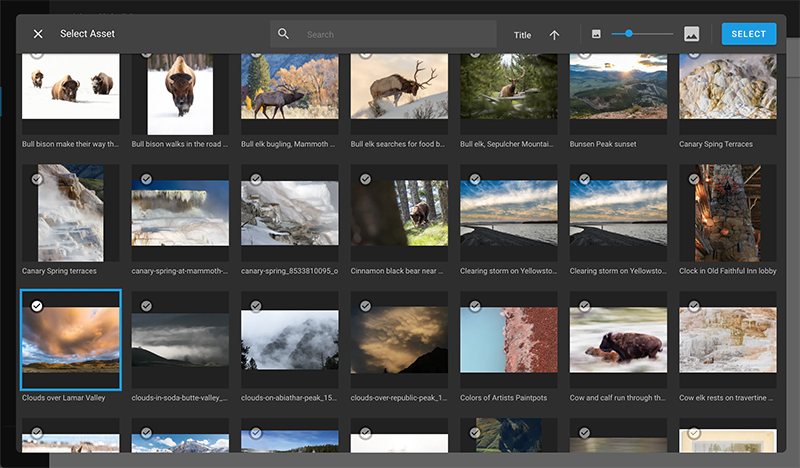Select the Colors of Artists Paintpots thumbnail
The height and width of the screenshot is (468, 800).
pyautogui.click(x=509, y=339)
